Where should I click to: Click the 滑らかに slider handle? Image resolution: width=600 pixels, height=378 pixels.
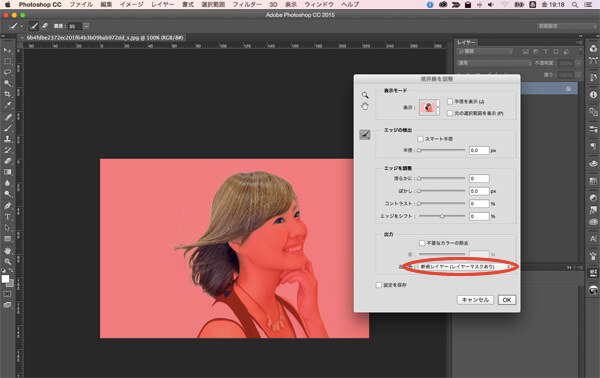point(419,178)
